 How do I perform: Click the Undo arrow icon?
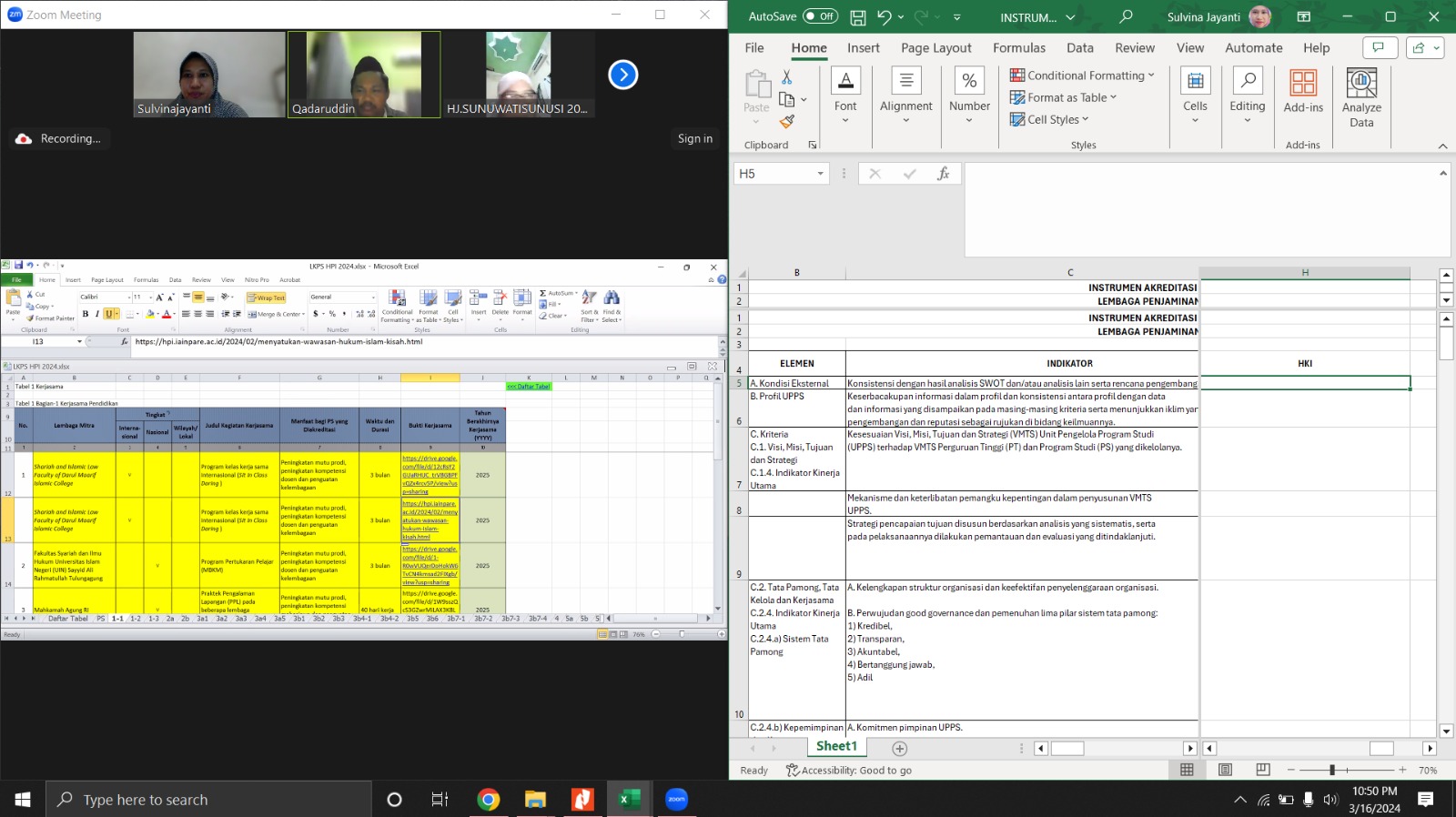pyautogui.click(x=884, y=16)
